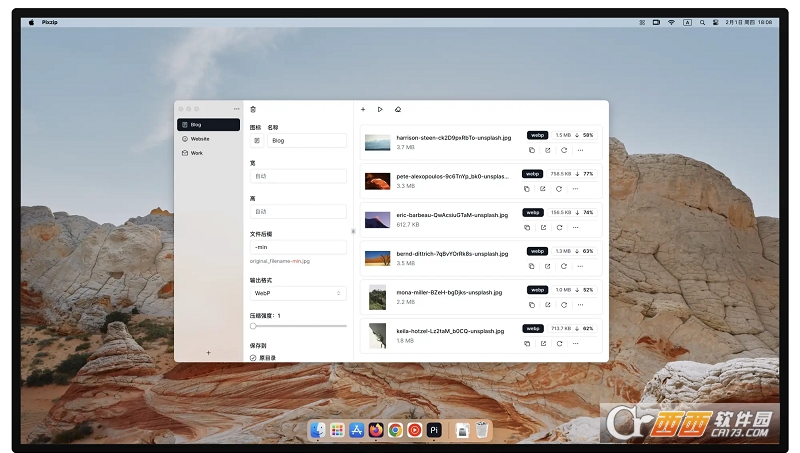The width and height of the screenshot is (800, 453).
Task: Copy icon for pete-alexopoulos image
Action: [x=527, y=189]
